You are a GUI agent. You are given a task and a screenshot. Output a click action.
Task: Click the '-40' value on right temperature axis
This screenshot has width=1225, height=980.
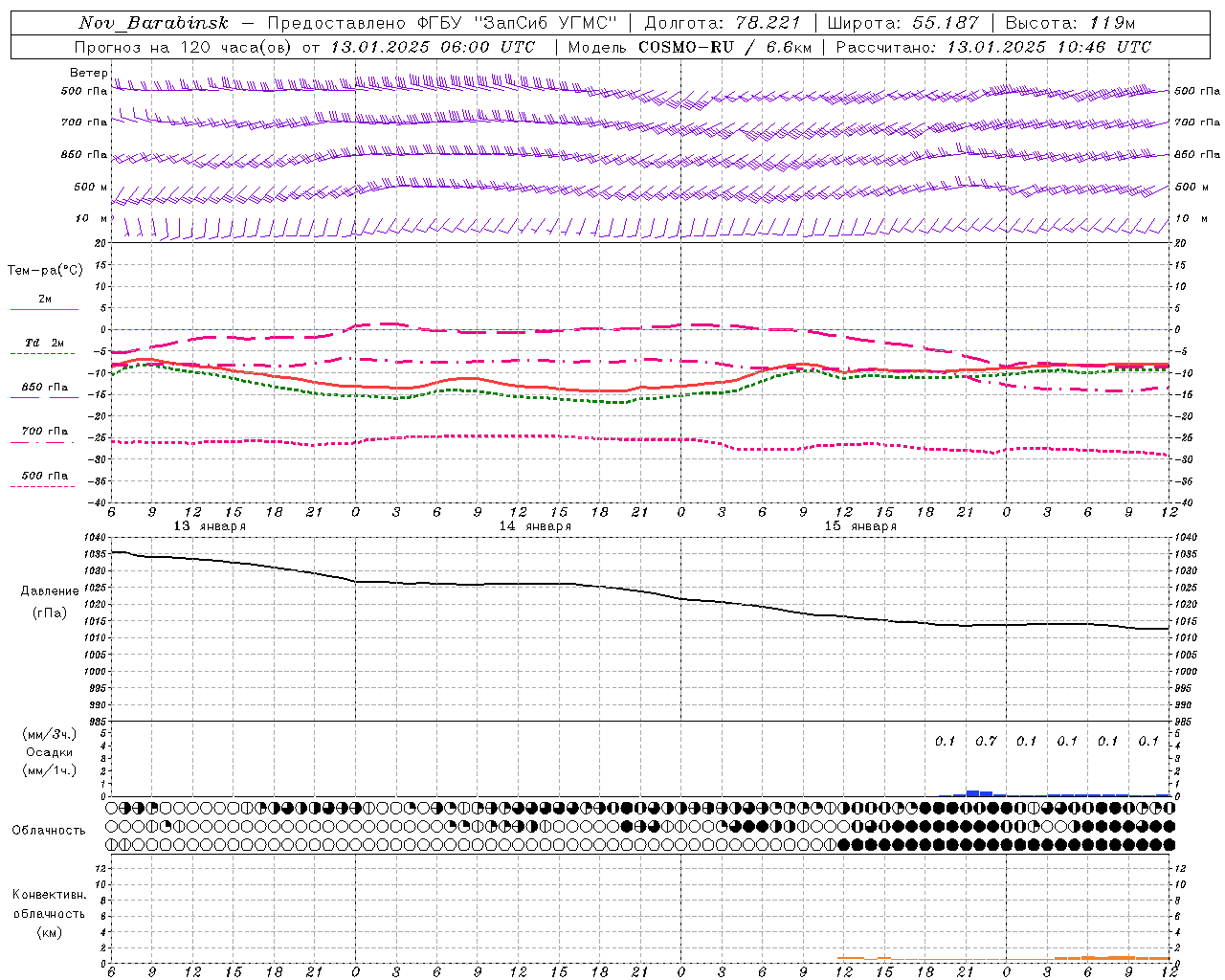tap(1184, 502)
